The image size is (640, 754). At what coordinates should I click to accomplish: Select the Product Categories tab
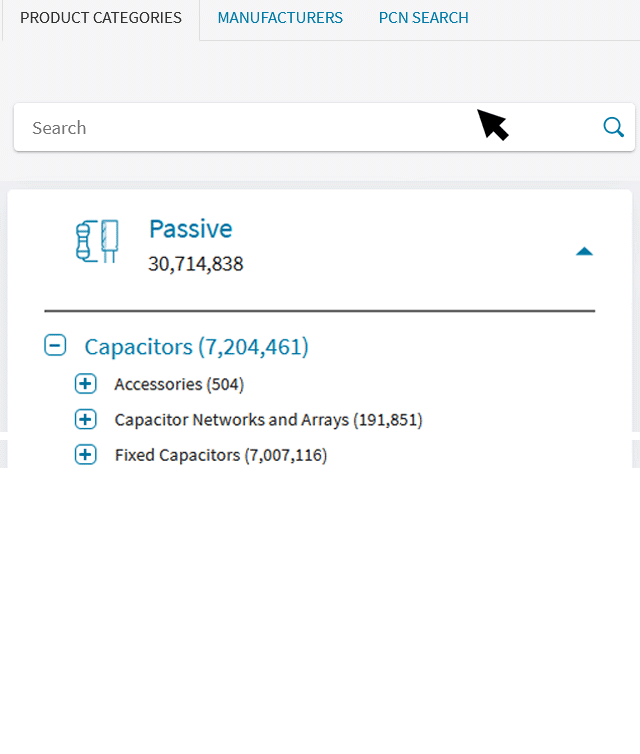(x=101, y=18)
